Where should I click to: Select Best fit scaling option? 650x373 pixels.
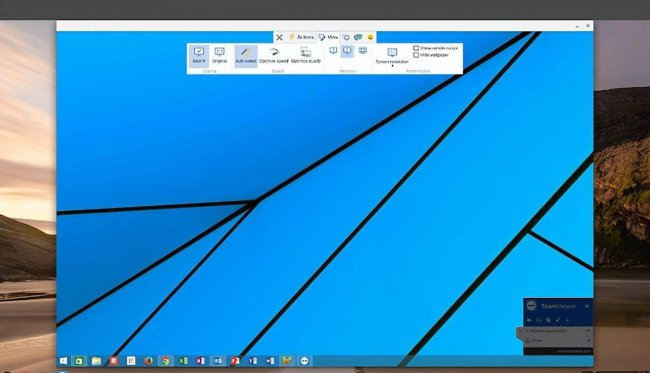tap(199, 56)
